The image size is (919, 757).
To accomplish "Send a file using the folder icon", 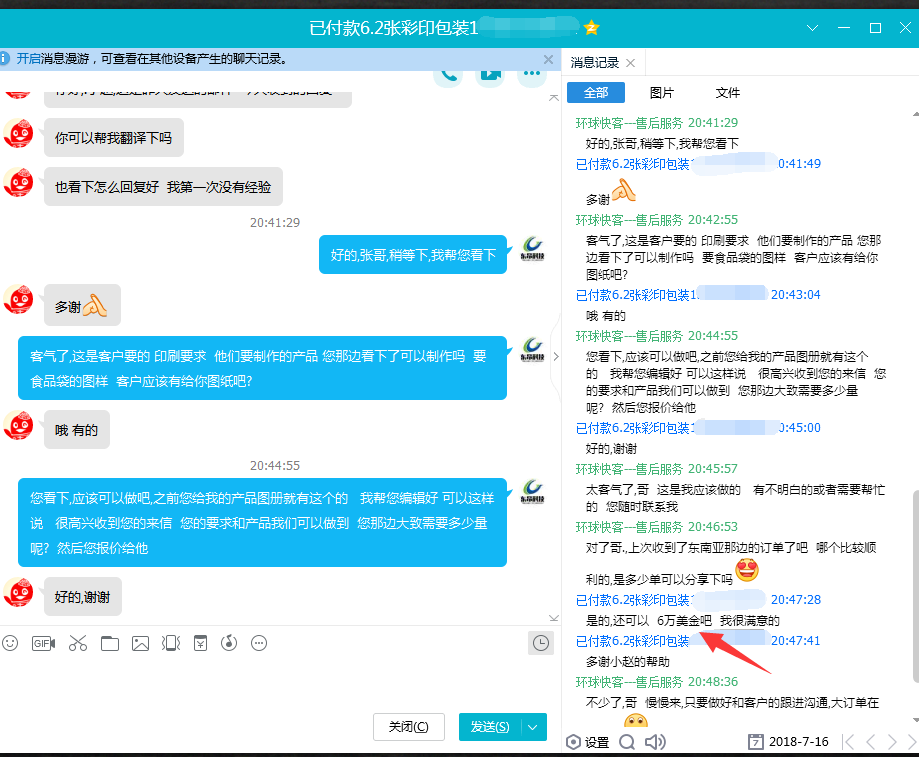I will (x=110, y=643).
